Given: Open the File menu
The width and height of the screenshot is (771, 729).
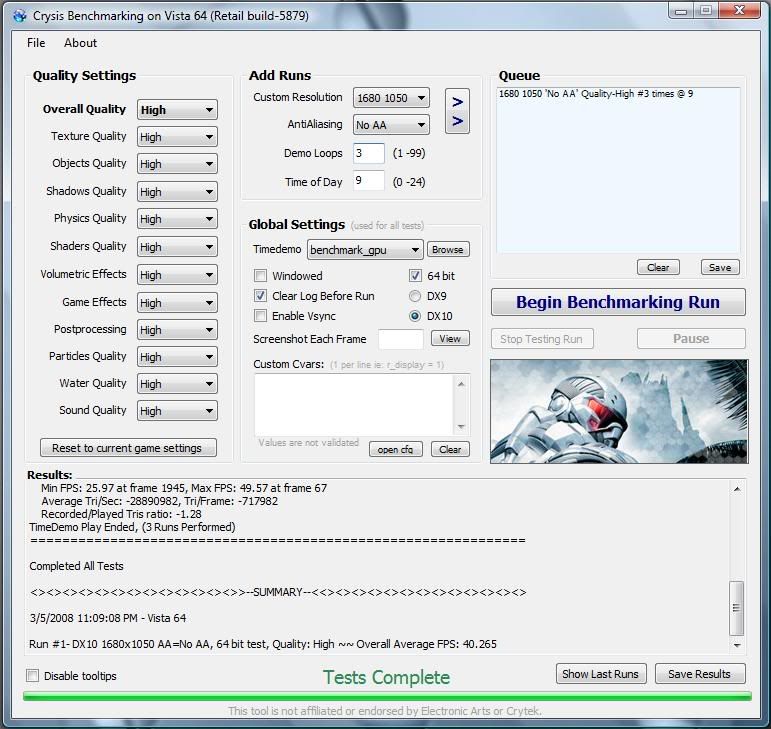Looking at the screenshot, I should pyautogui.click(x=36, y=43).
